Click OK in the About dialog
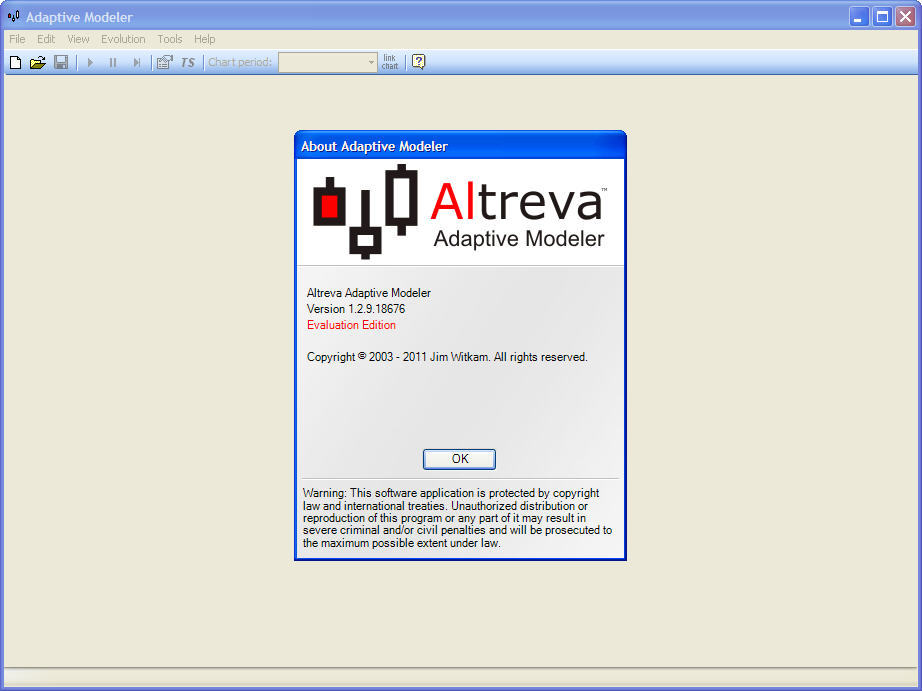This screenshot has width=922, height=691. click(459, 459)
